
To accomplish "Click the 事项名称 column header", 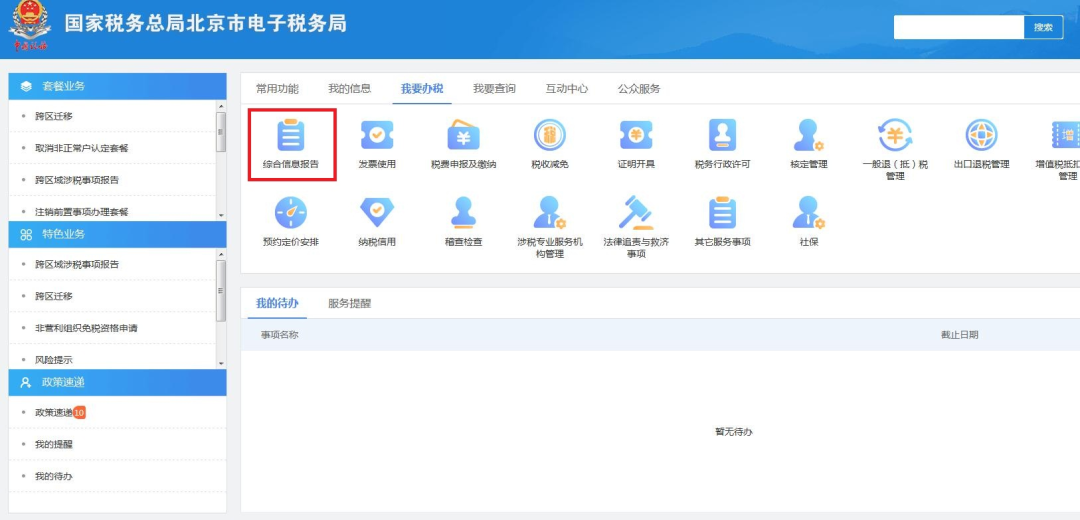I will [x=279, y=335].
